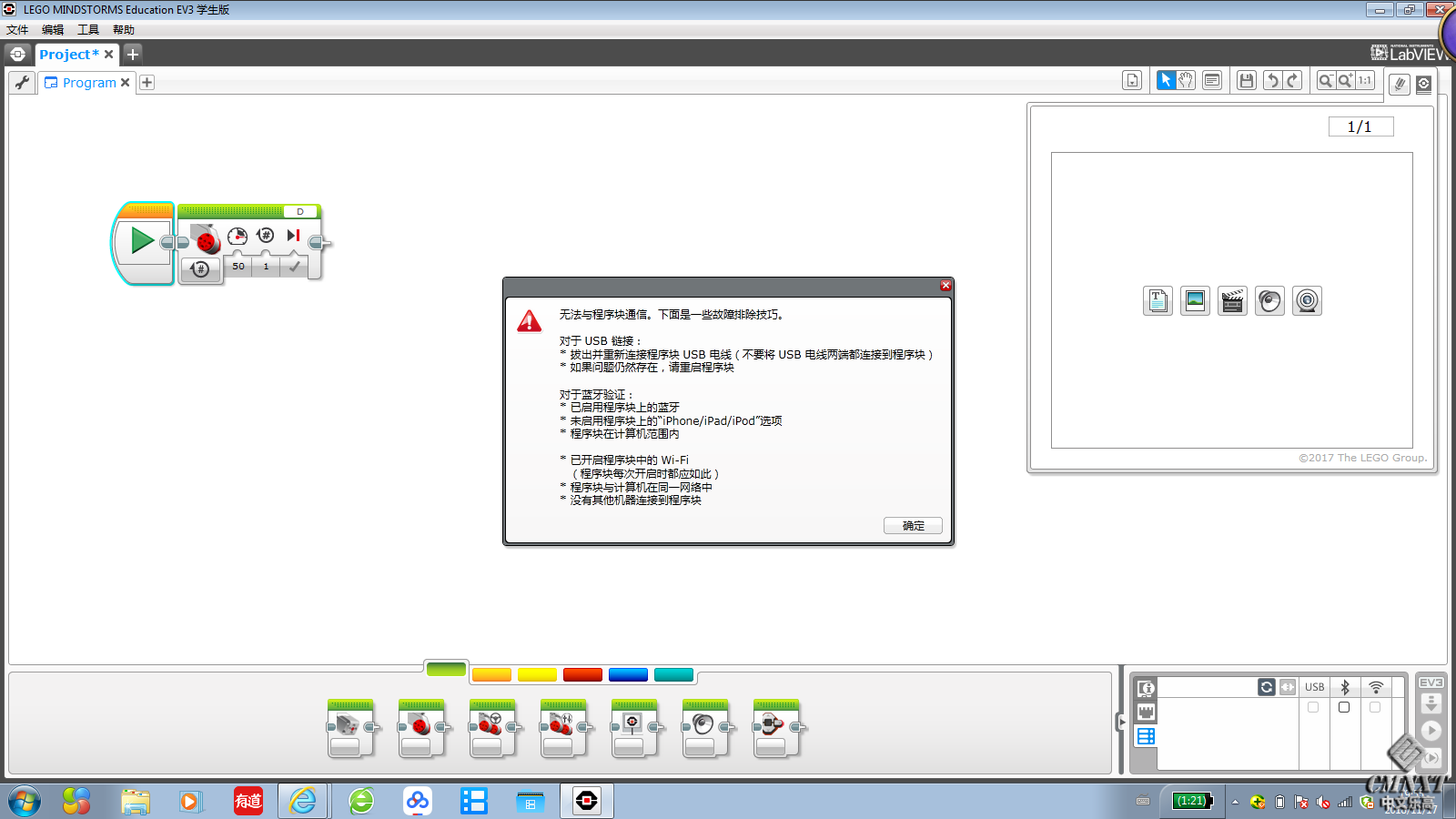Select red Data Operations palette

point(582,674)
